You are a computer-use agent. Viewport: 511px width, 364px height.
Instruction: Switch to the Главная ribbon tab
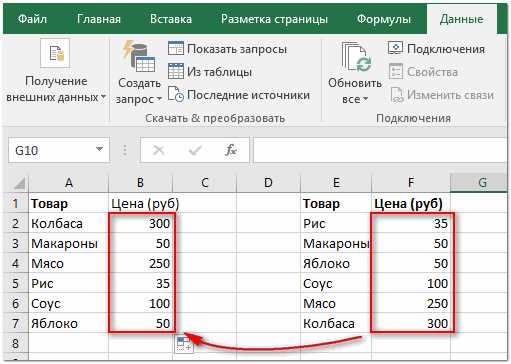[x=99, y=19]
